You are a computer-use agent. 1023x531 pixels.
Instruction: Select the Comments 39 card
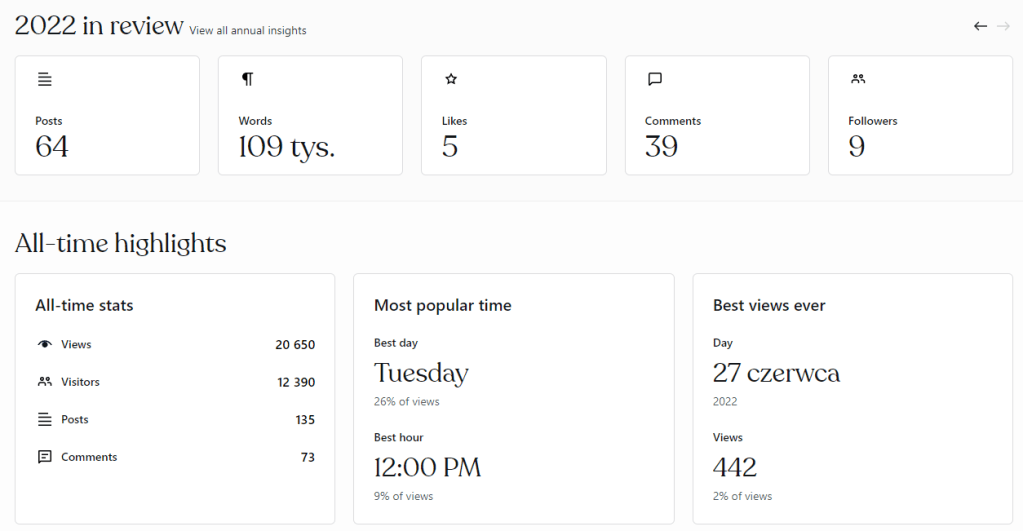[x=717, y=115]
